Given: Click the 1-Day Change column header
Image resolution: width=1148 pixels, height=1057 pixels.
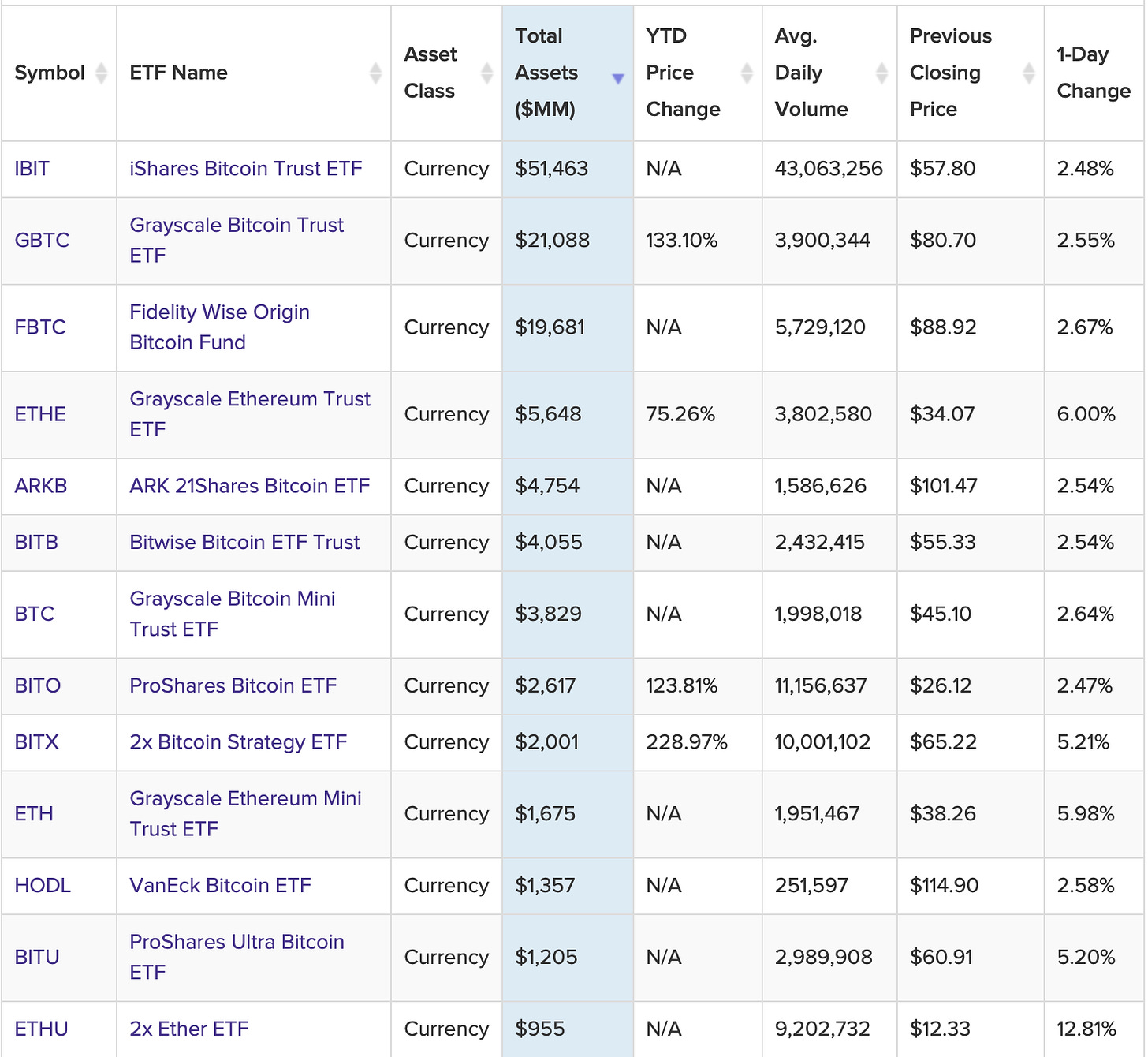Looking at the screenshot, I should coord(1094,73).
